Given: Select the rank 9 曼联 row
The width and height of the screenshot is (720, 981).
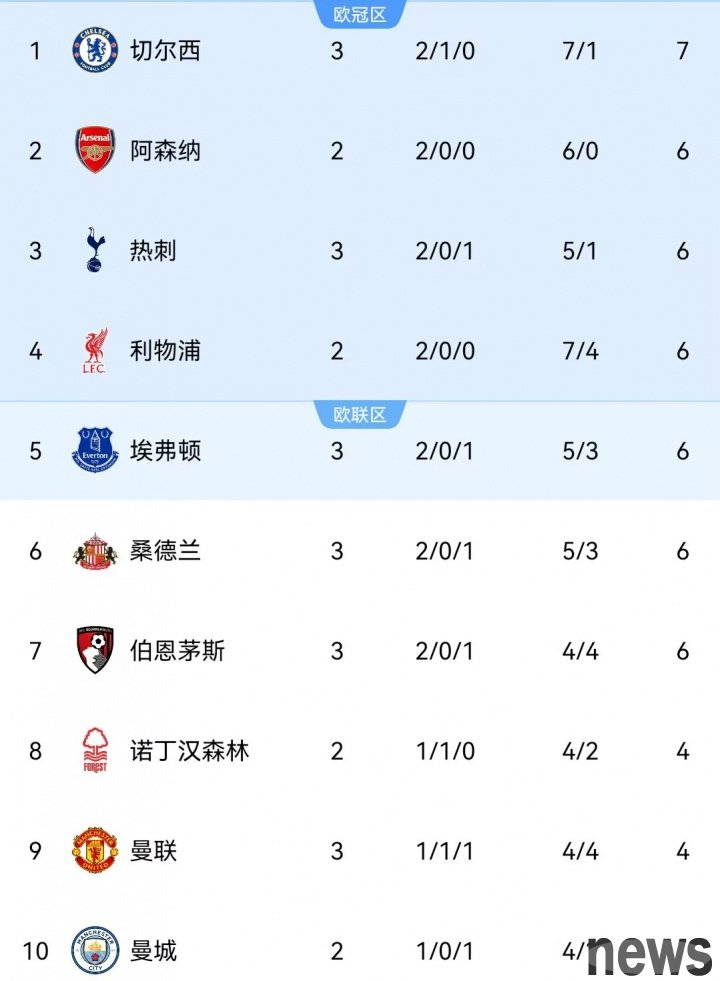Looking at the screenshot, I should (x=360, y=851).
